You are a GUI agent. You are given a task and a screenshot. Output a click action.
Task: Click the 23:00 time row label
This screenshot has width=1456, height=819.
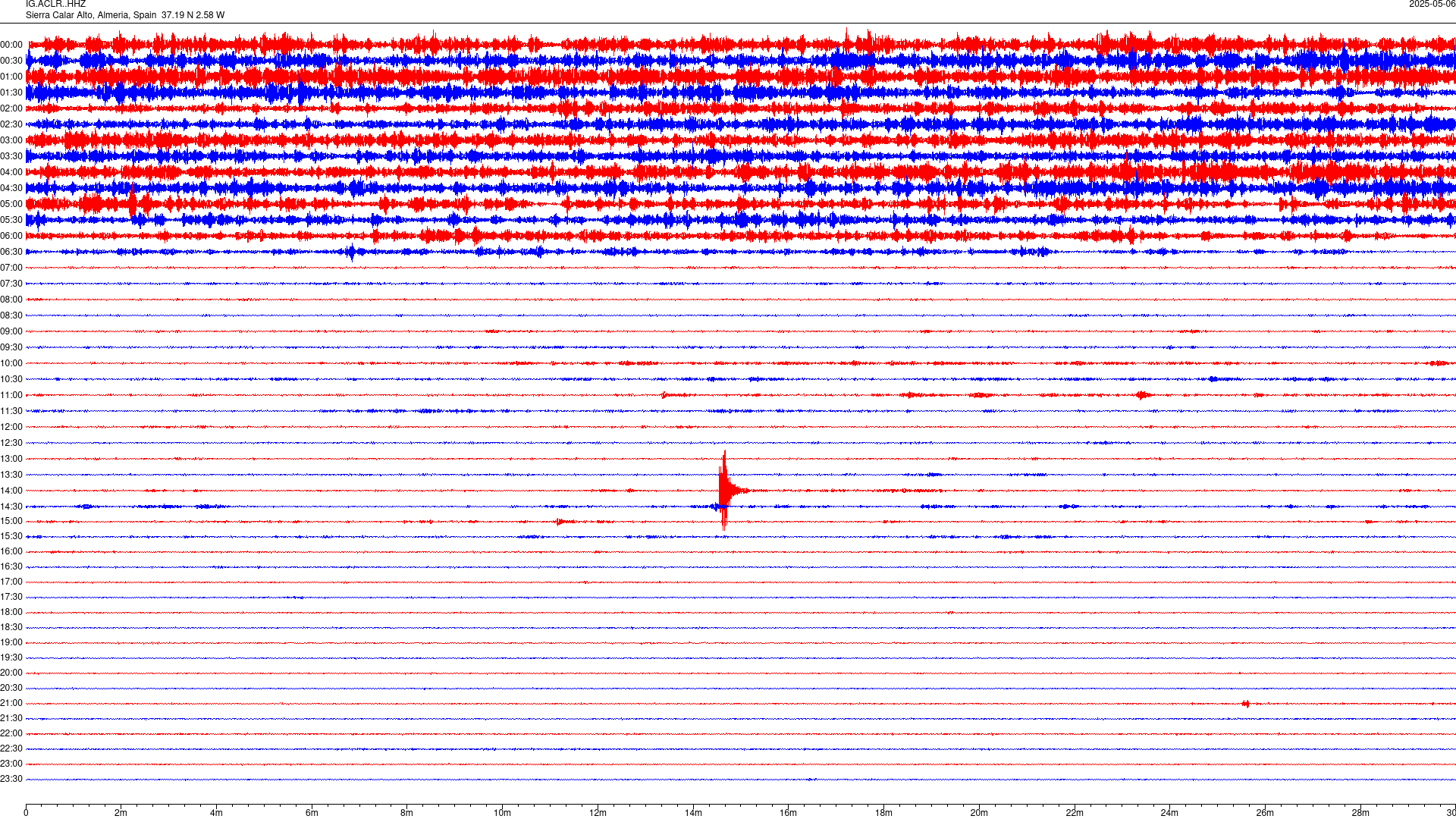tap(11, 764)
